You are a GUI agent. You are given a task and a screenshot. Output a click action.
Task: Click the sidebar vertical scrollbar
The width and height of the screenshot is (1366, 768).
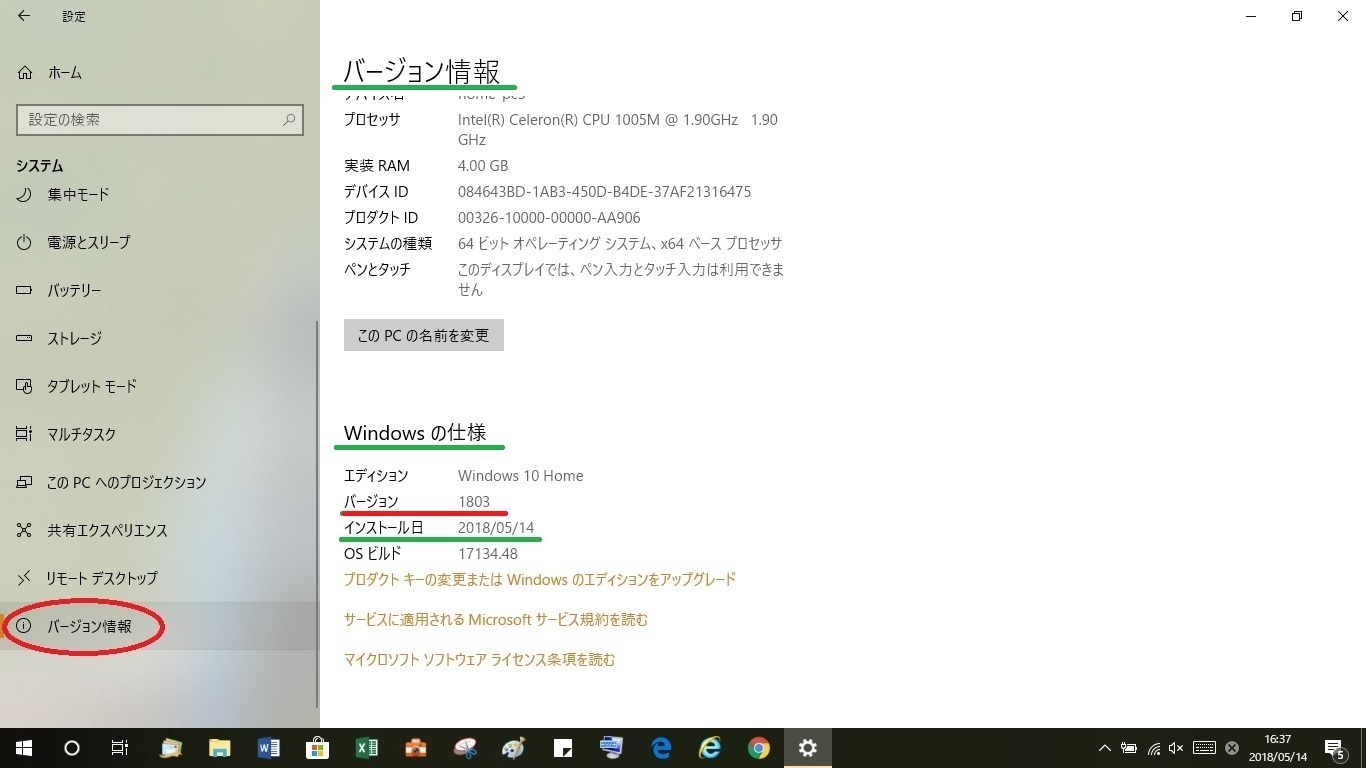click(317, 515)
